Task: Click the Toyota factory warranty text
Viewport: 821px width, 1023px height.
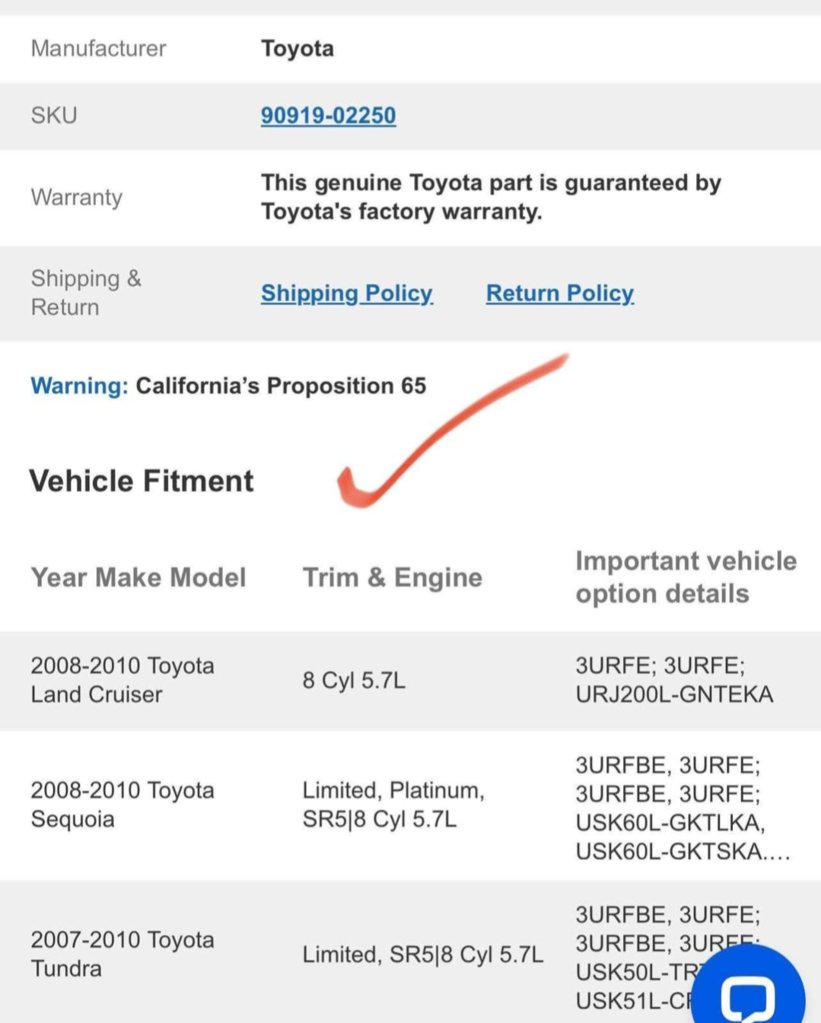Action: point(491,197)
